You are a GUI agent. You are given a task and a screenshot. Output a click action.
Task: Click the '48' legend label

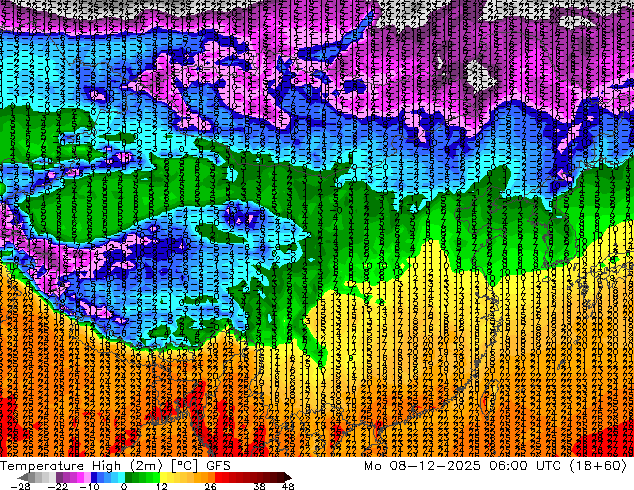288,486
